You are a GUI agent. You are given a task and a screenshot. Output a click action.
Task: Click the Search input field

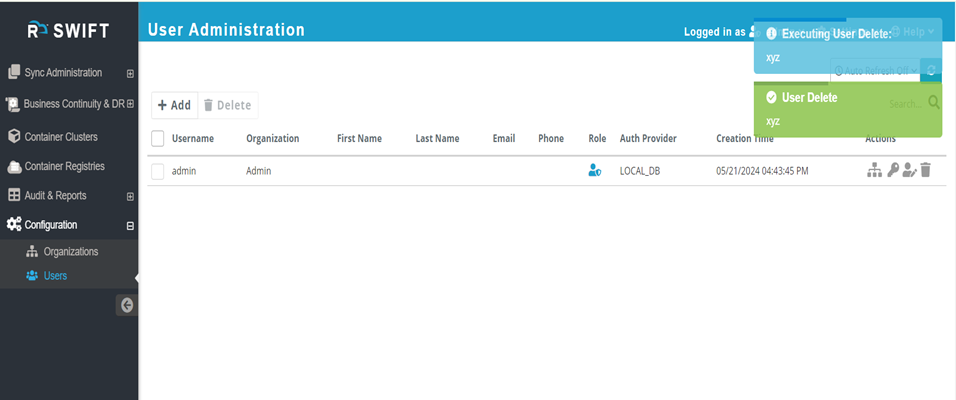[905, 104]
